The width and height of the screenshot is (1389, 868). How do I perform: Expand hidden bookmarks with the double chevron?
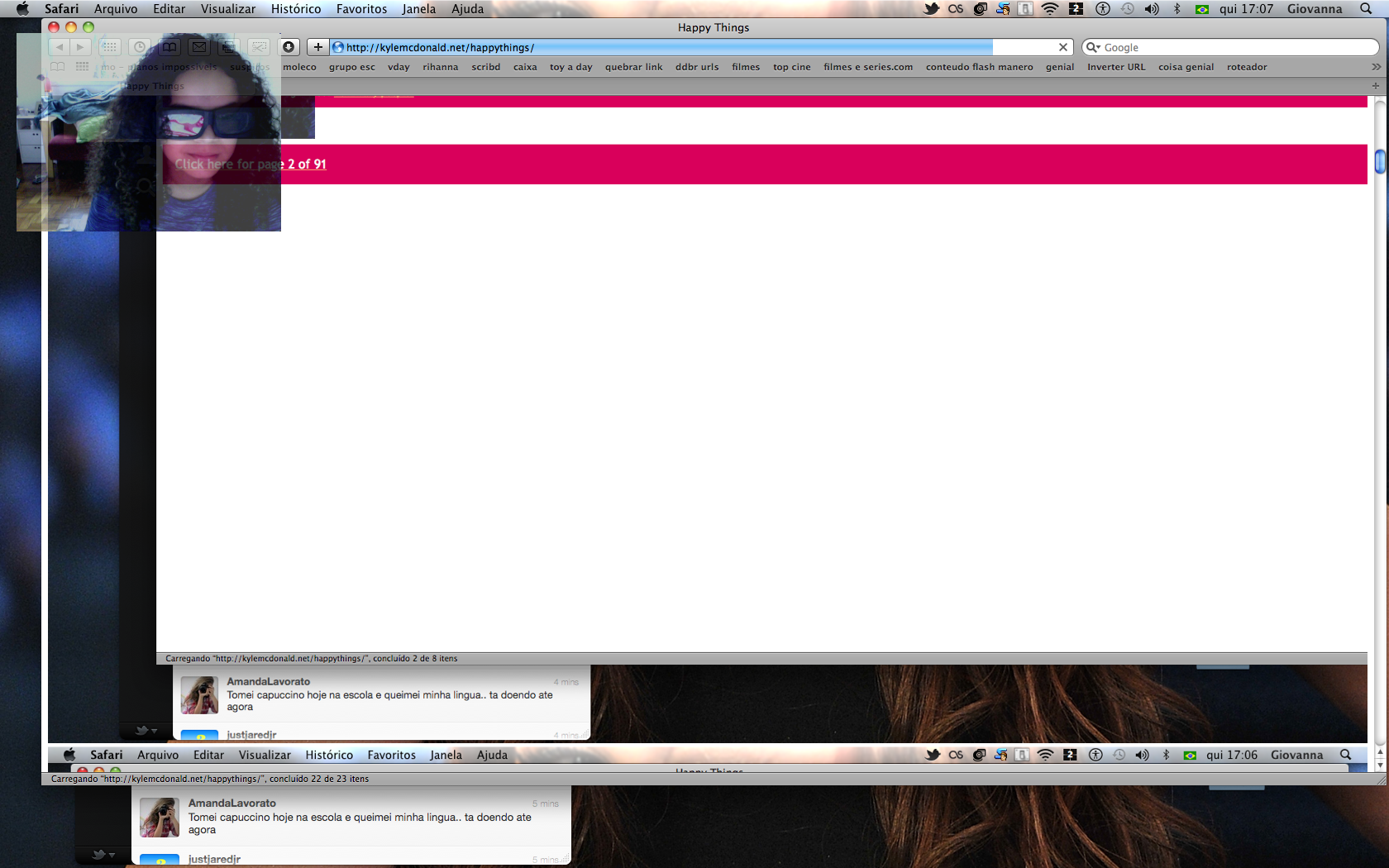coord(1376,67)
